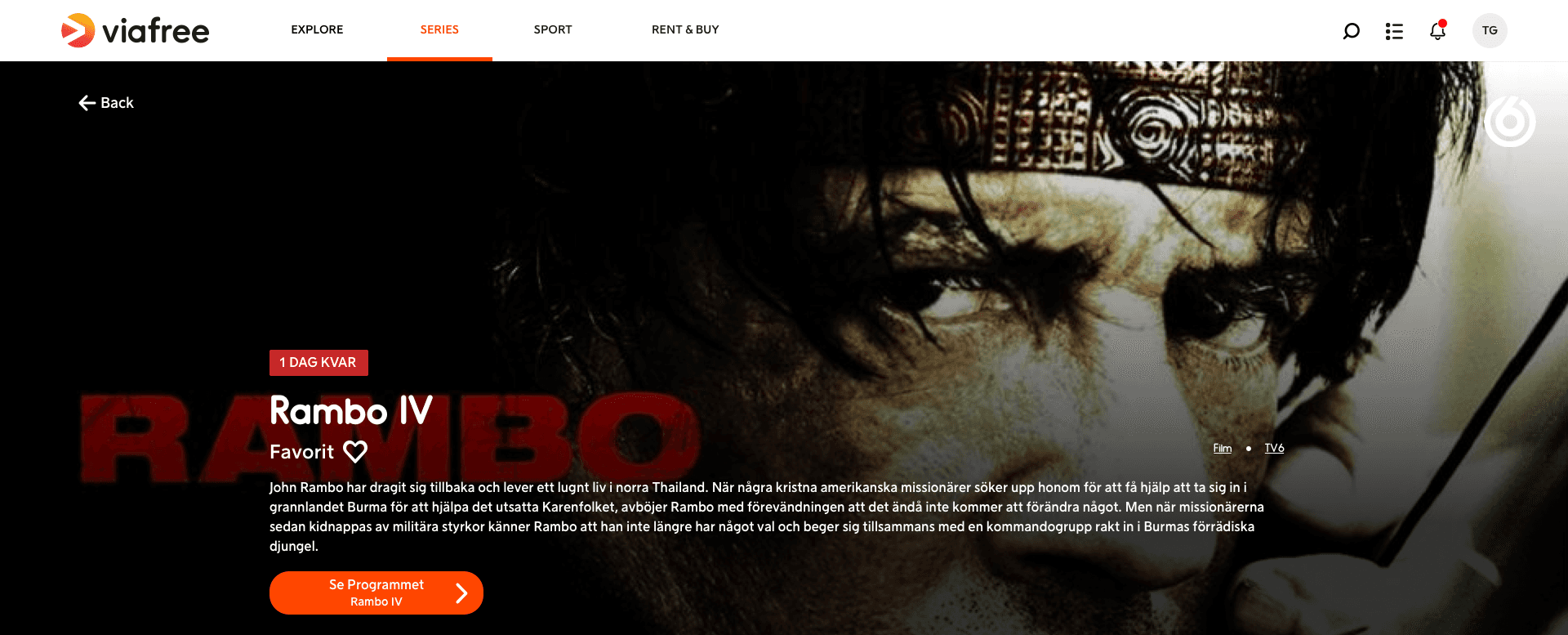The width and height of the screenshot is (1568, 635).
Task: Click the Back text link
Action: coord(117,103)
